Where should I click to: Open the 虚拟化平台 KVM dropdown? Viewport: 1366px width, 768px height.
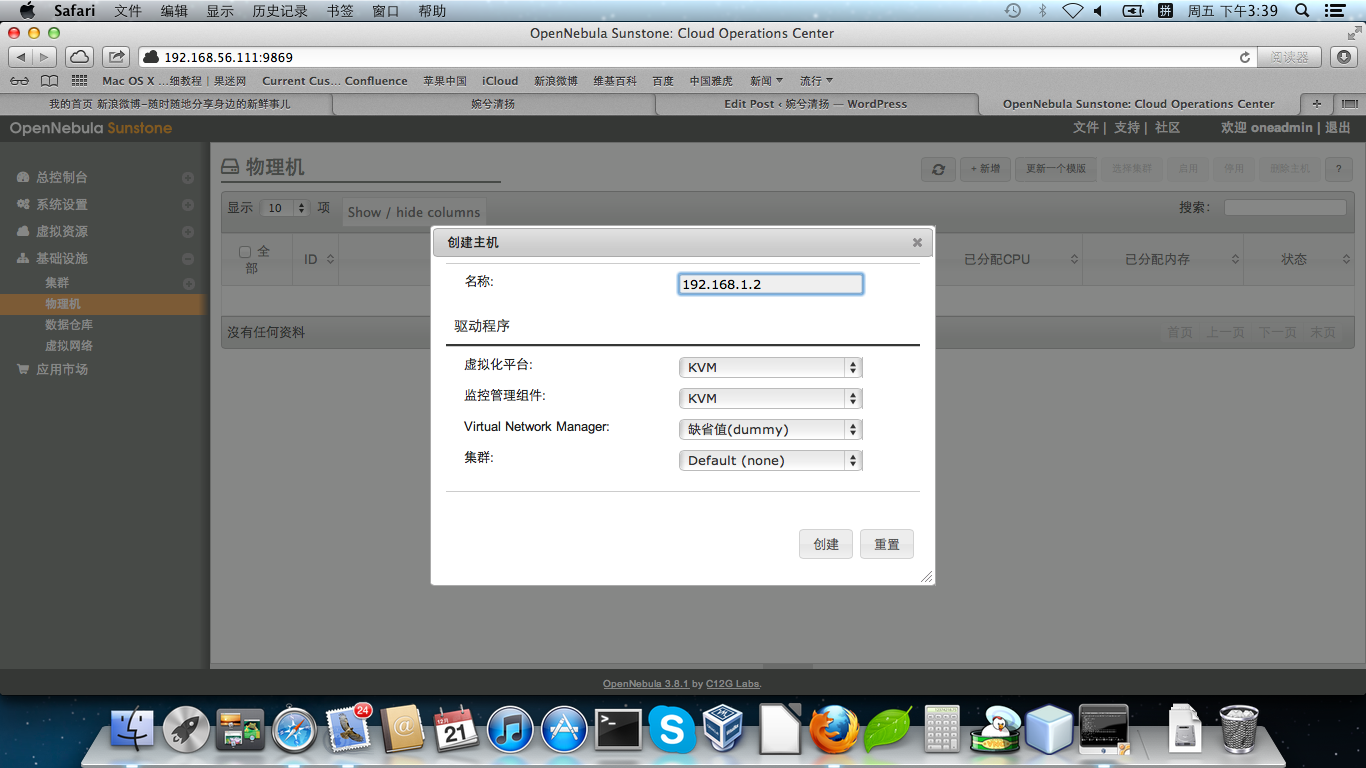769,367
